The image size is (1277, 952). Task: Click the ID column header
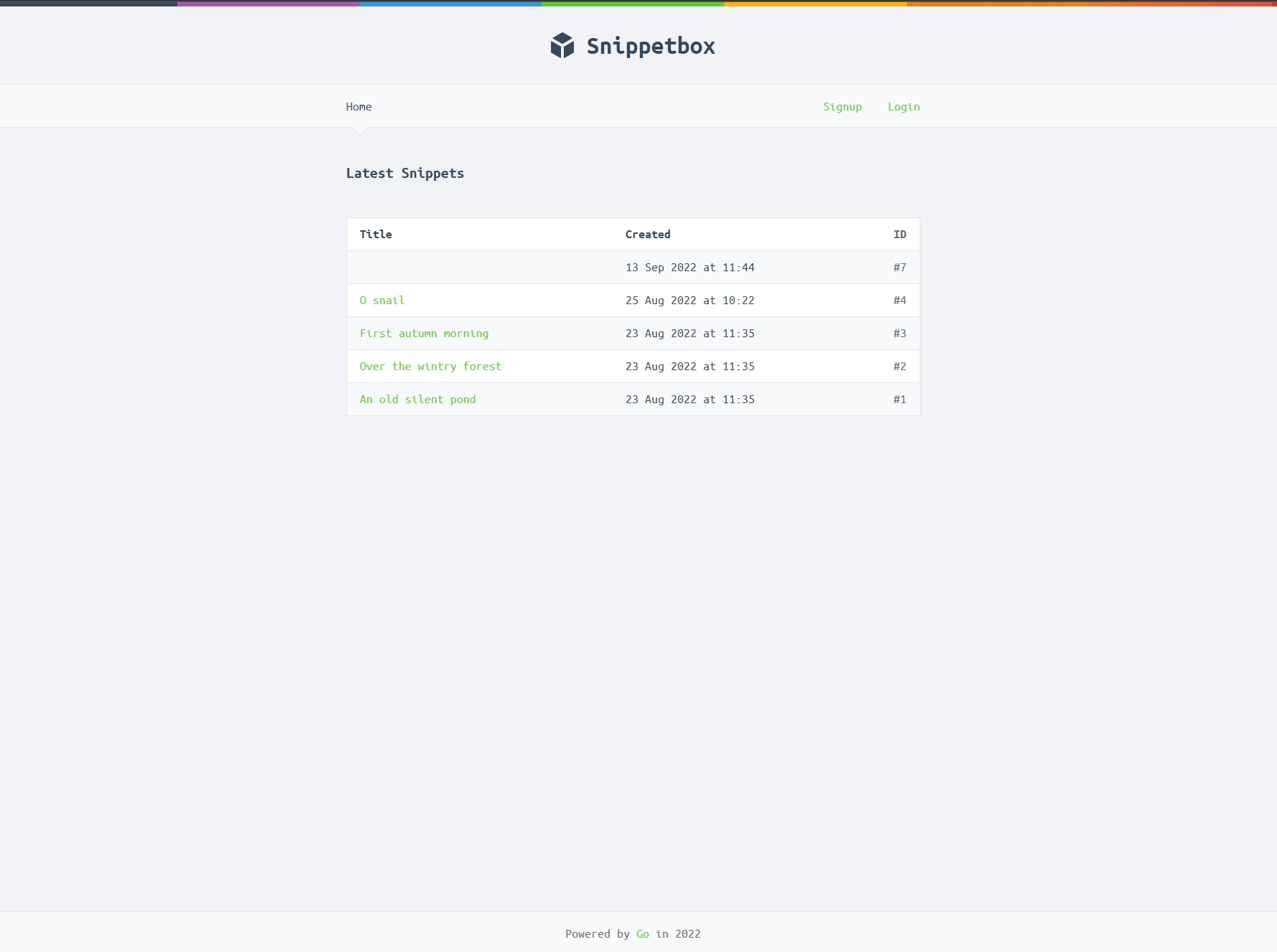(900, 234)
